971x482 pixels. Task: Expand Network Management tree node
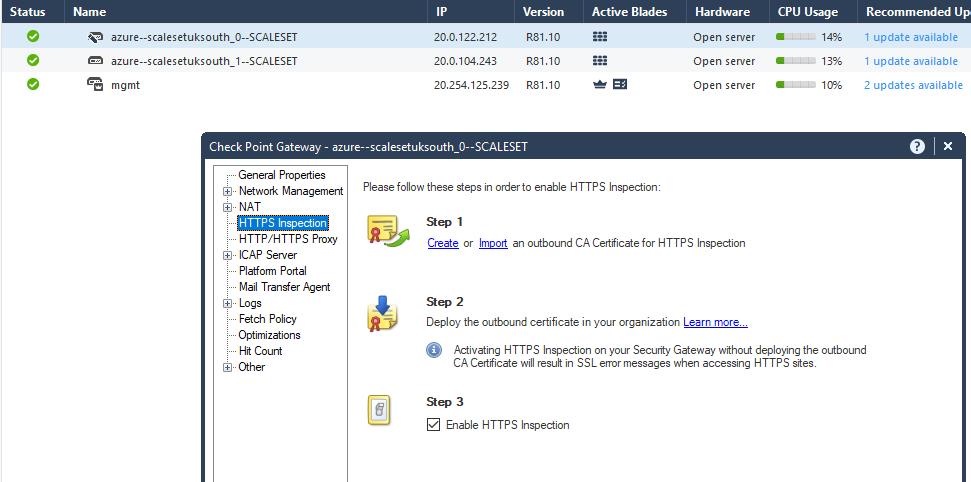[x=227, y=191]
